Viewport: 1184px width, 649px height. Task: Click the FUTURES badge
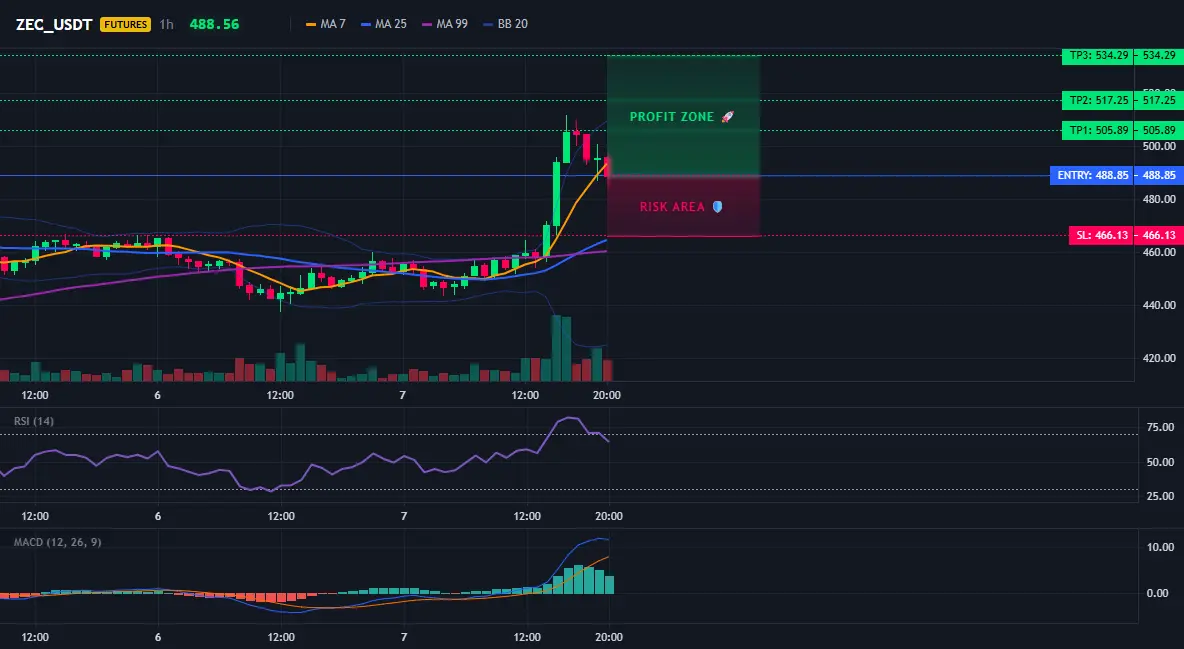pyautogui.click(x=125, y=24)
